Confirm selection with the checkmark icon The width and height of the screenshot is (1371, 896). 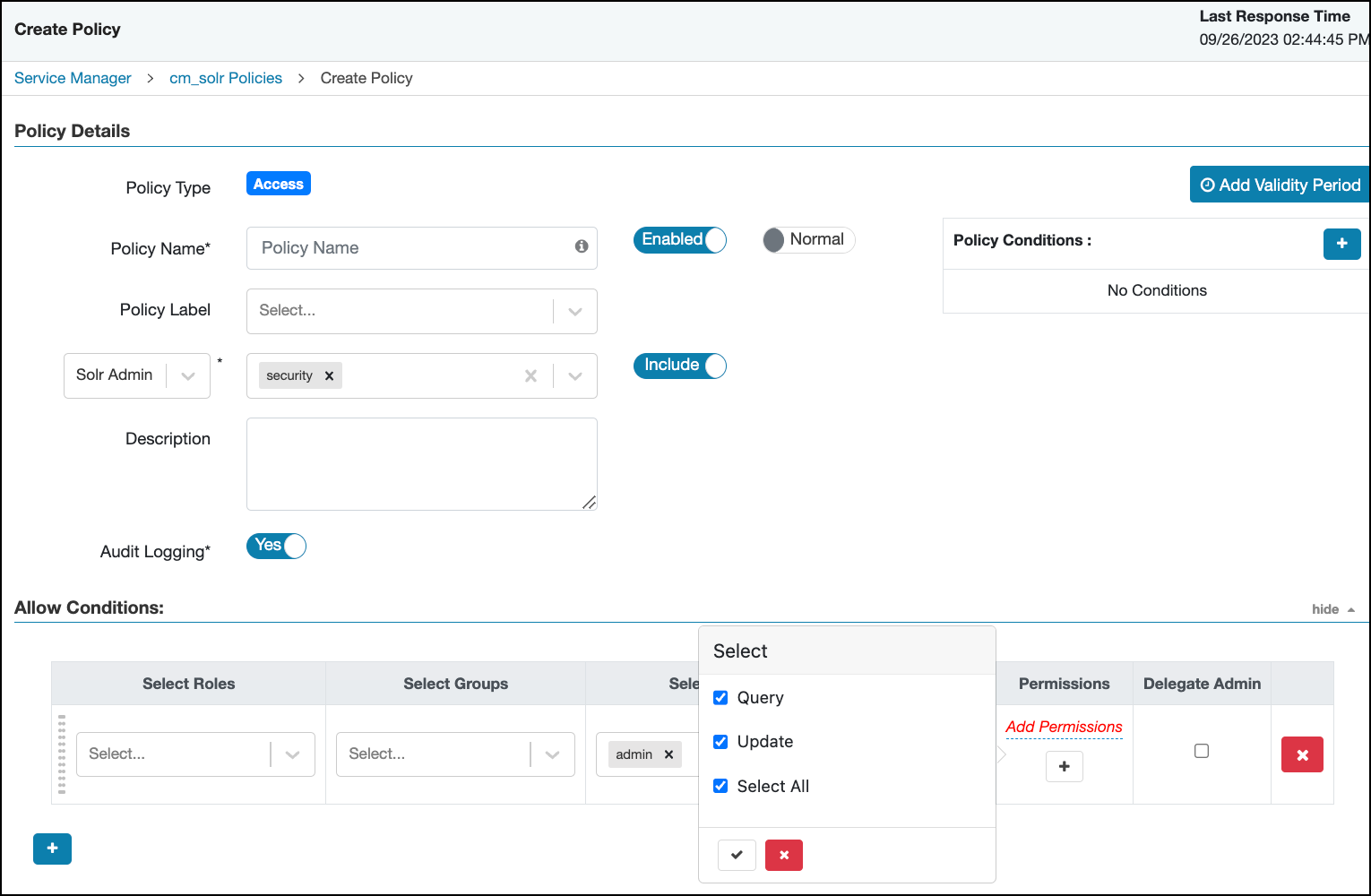click(737, 855)
